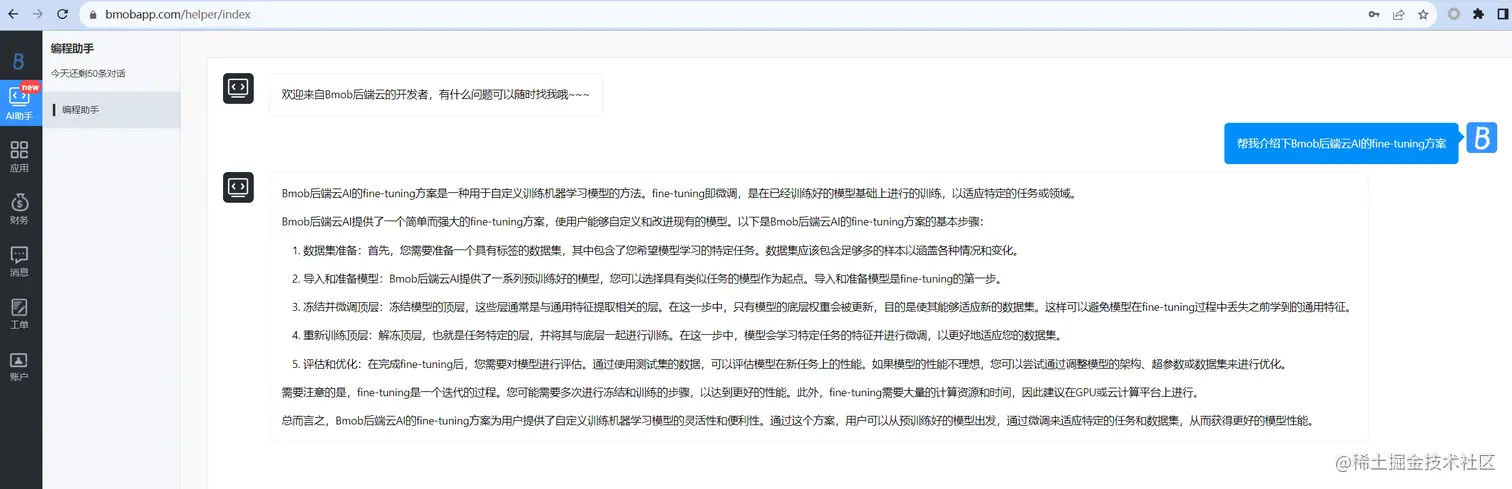1512x489 pixels.
Task: Click the 导入和准备模型 list item
Action: coord(647,278)
